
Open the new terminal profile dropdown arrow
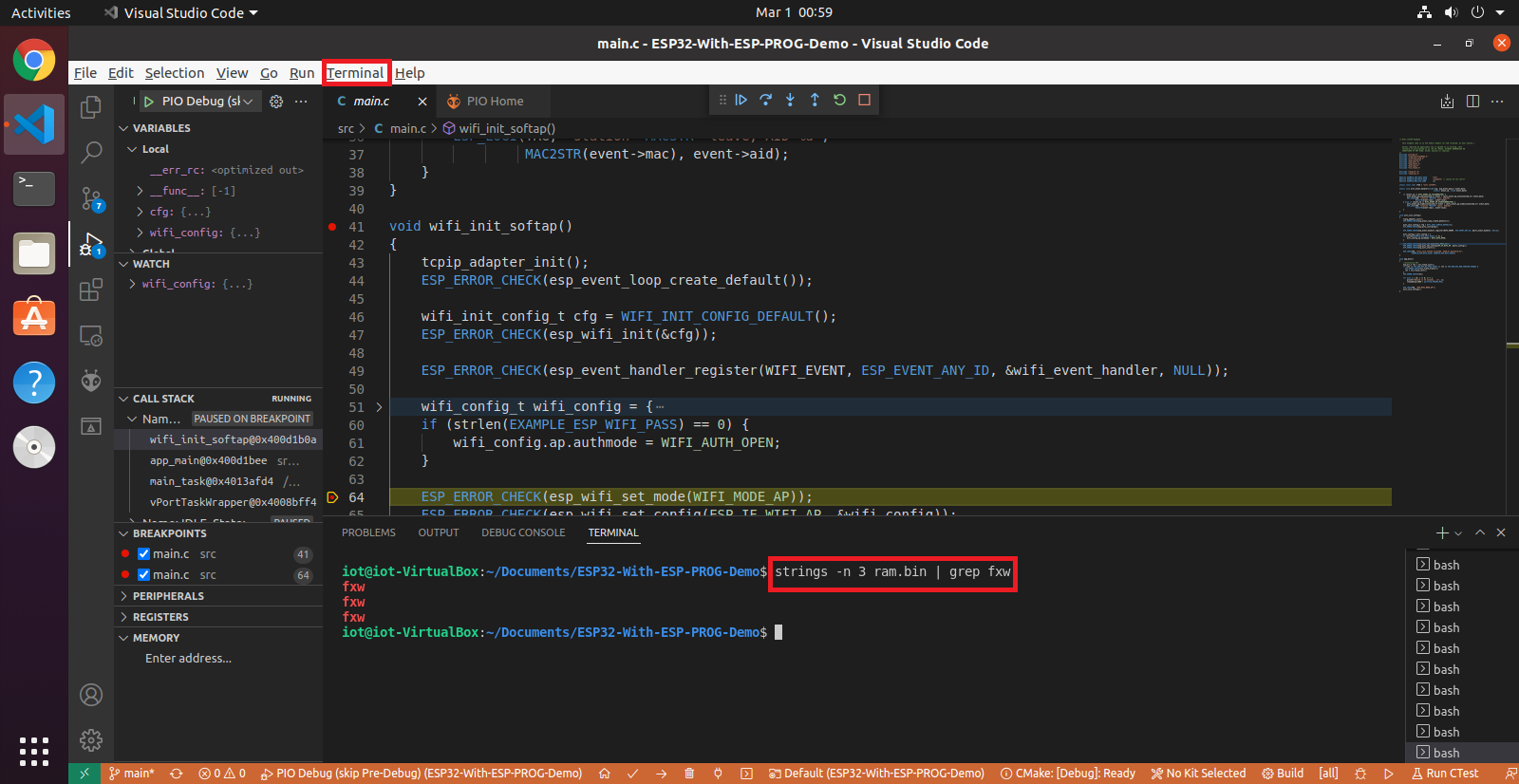pyautogui.click(x=1458, y=533)
